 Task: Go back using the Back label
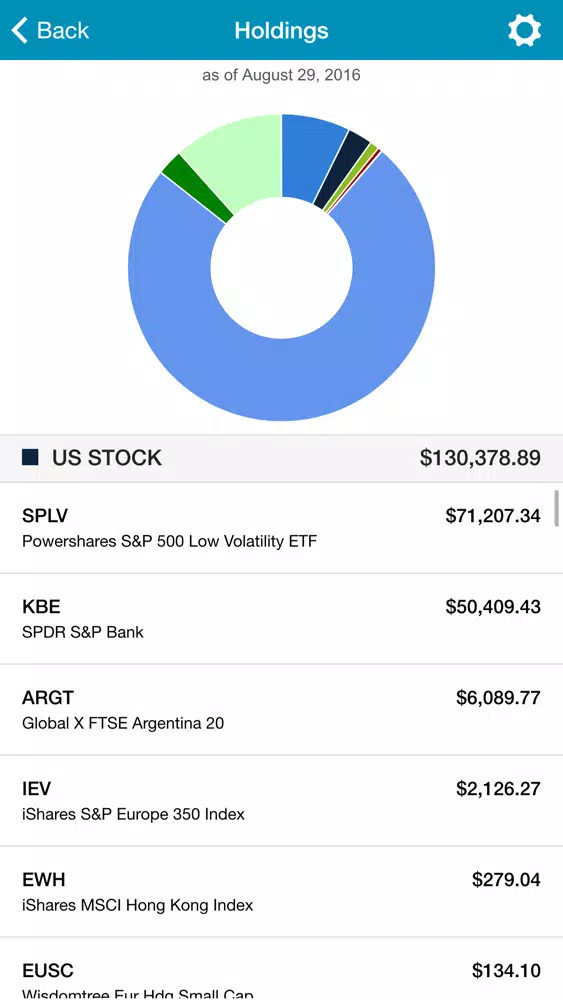(62, 30)
